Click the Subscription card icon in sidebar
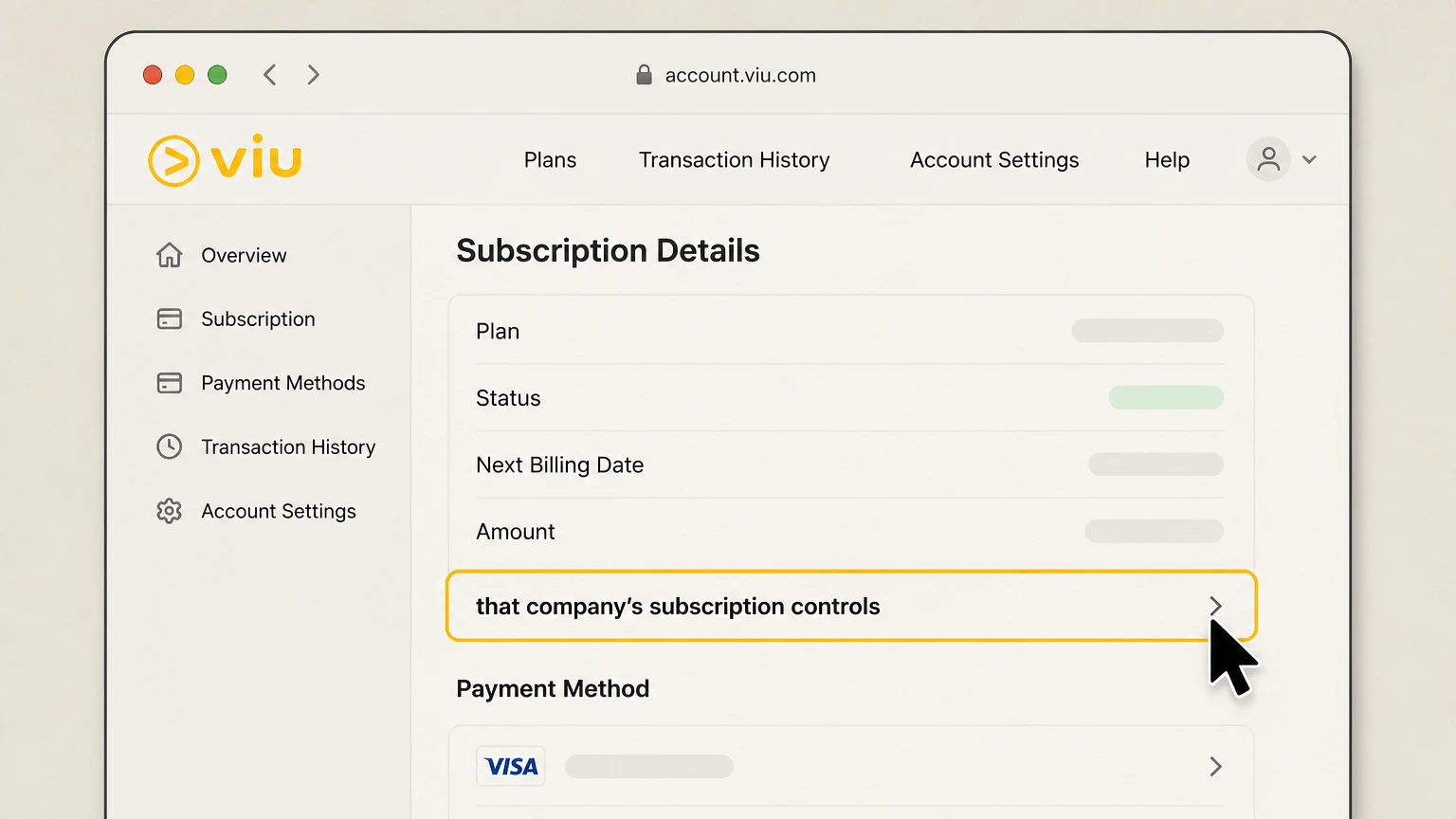Screen dimensions: 1456x819 pos(170,318)
